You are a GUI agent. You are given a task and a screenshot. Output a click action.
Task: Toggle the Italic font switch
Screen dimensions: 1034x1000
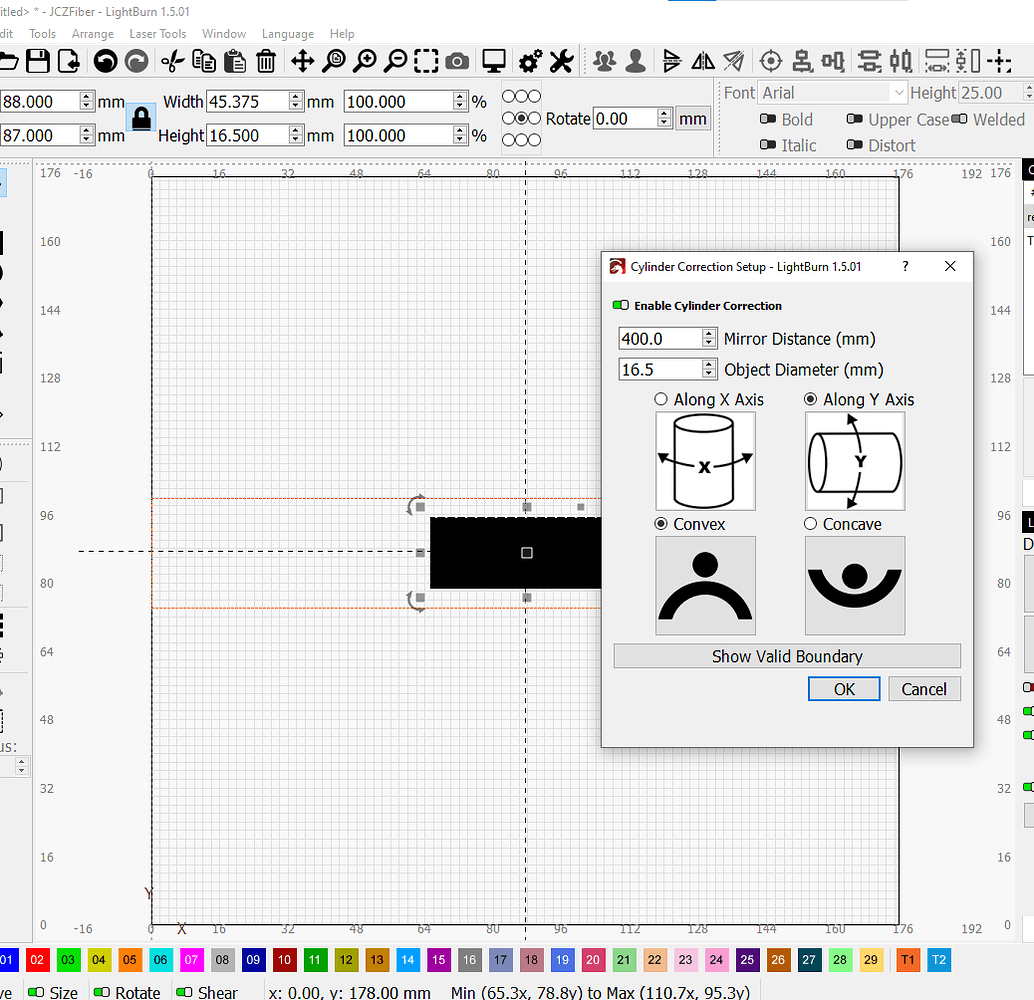click(768, 145)
